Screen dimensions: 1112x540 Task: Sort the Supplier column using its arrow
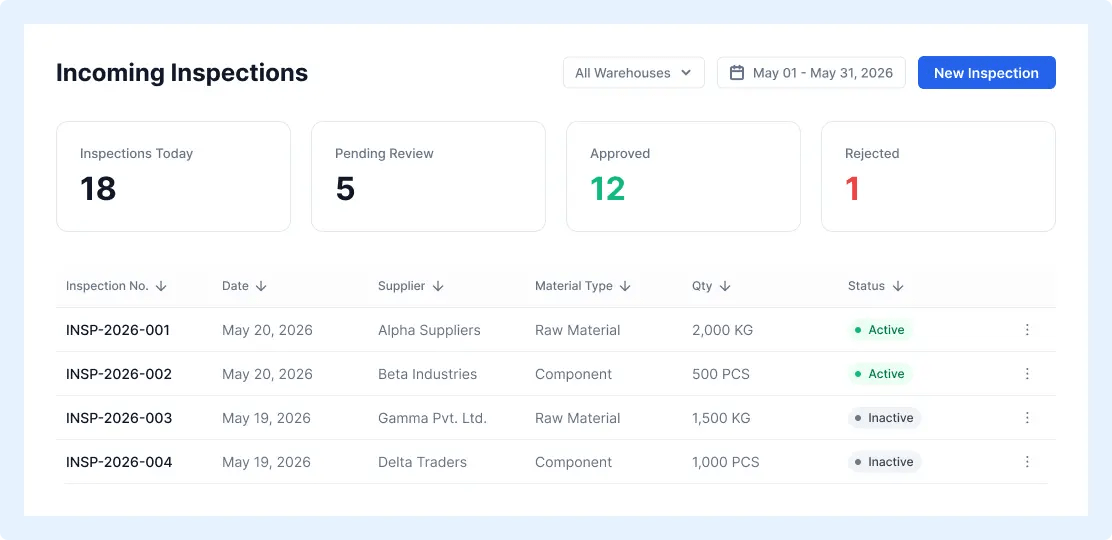[438, 286]
